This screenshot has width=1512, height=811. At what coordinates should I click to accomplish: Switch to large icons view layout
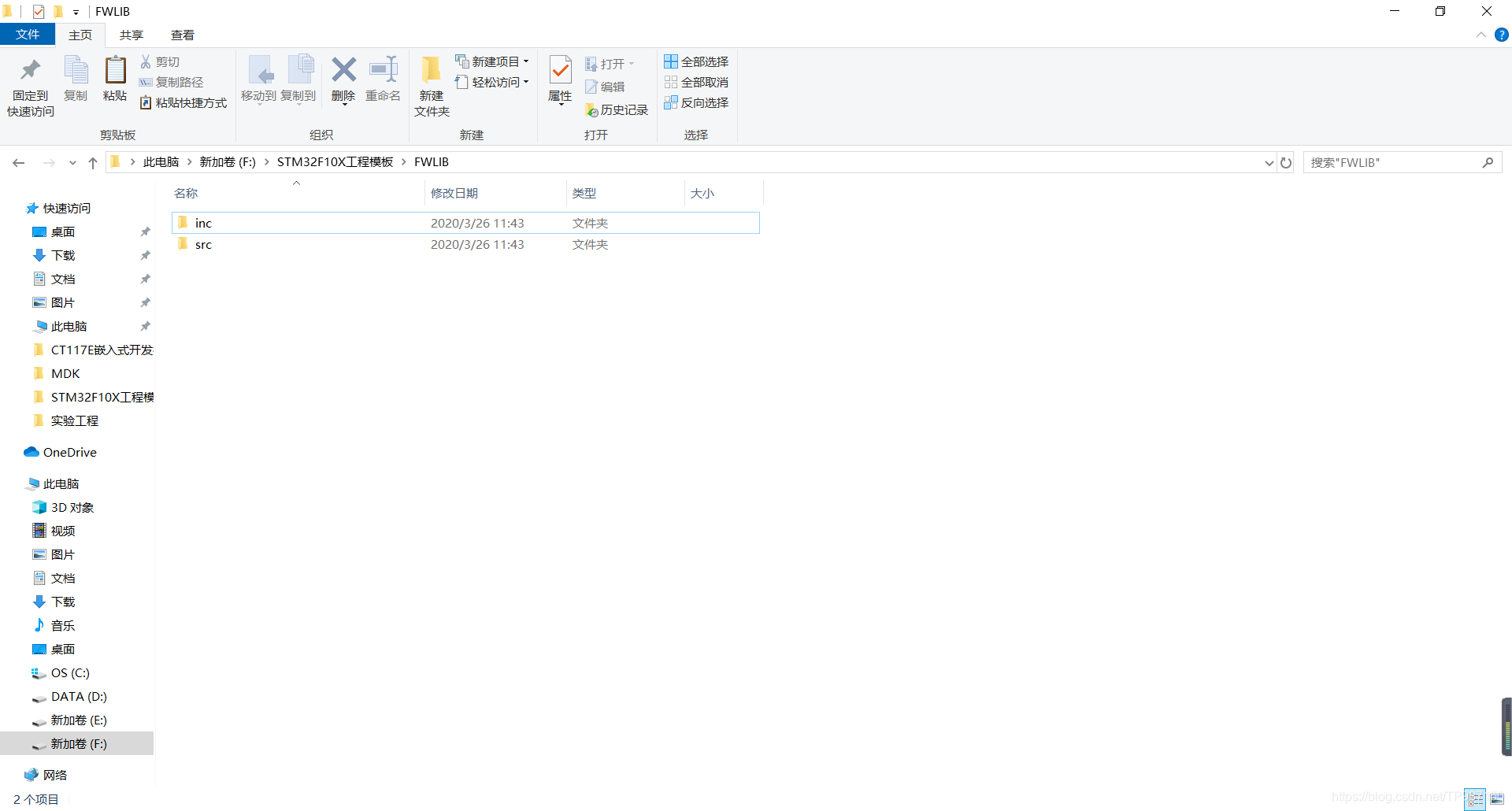[x=1497, y=799]
